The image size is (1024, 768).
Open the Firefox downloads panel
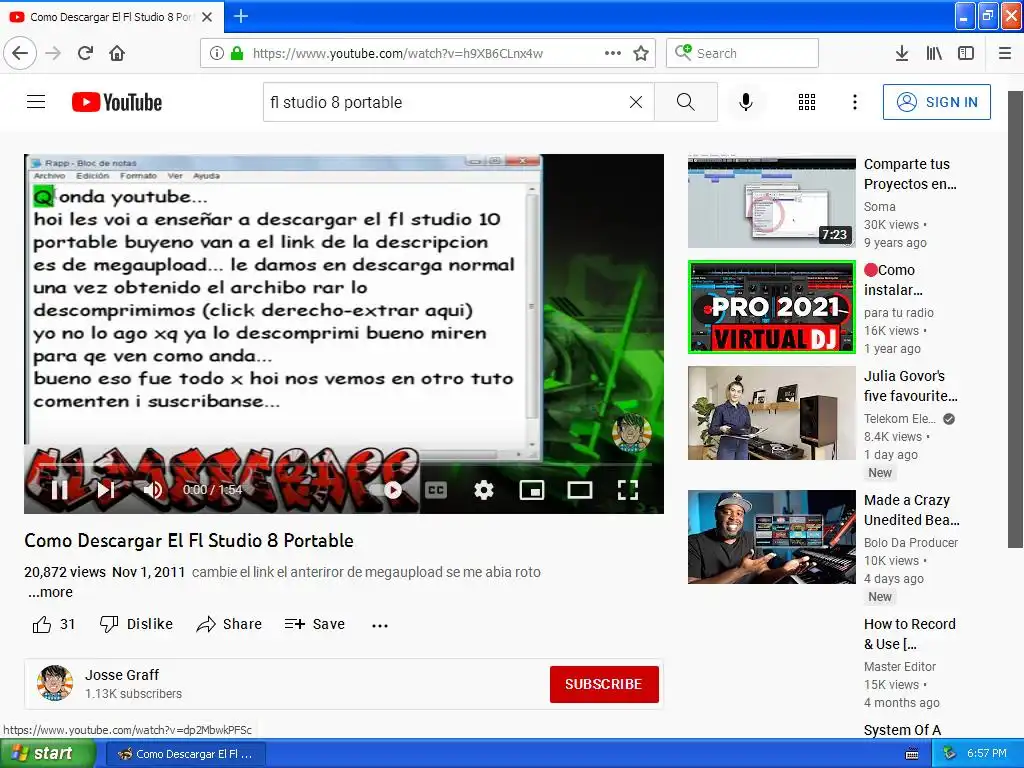pyautogui.click(x=901, y=53)
